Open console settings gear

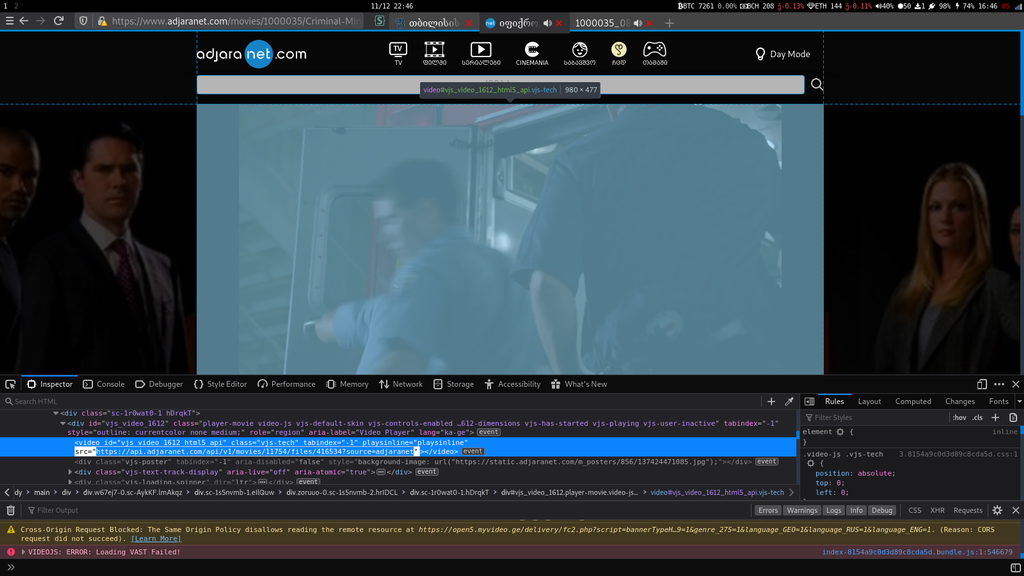[x=997, y=510]
